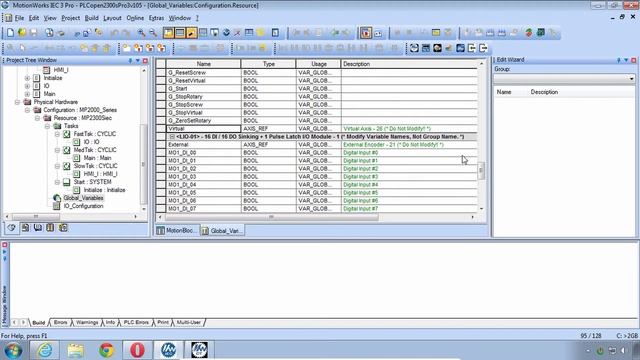Click the insert folder icon in second toolbar

pyautogui.click(x=127, y=48)
